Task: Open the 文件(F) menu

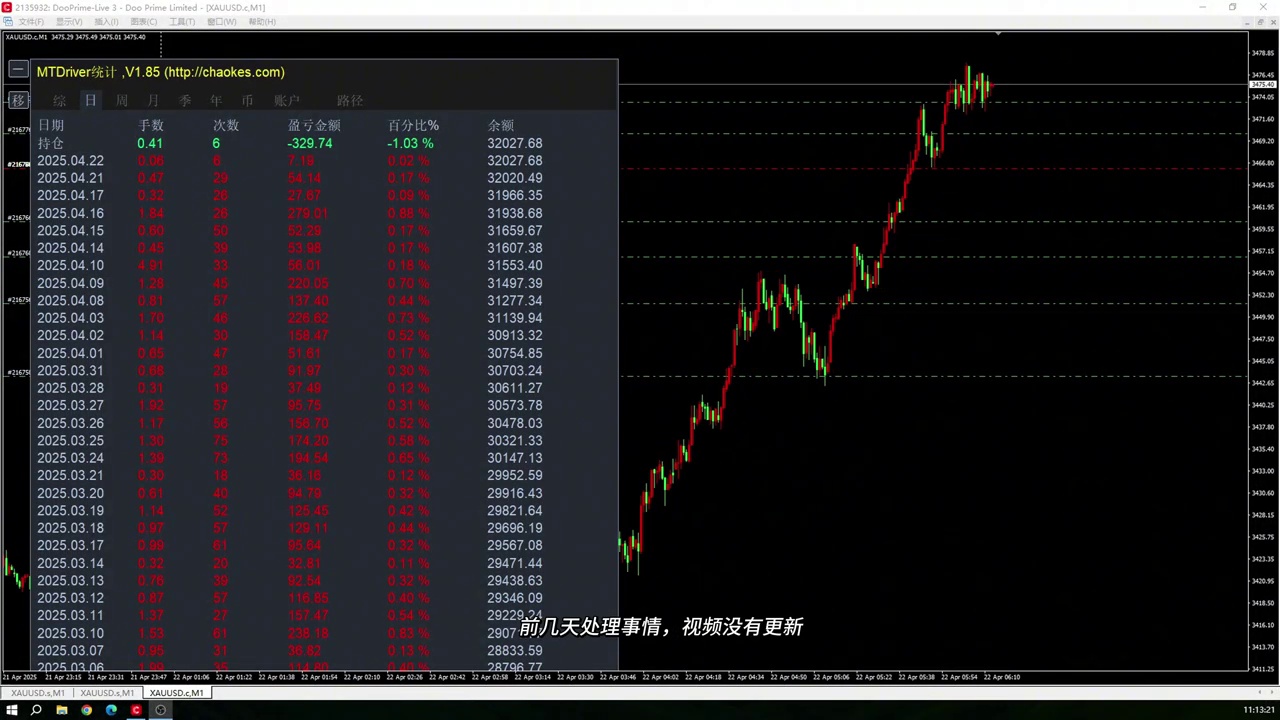Action: tap(31, 21)
